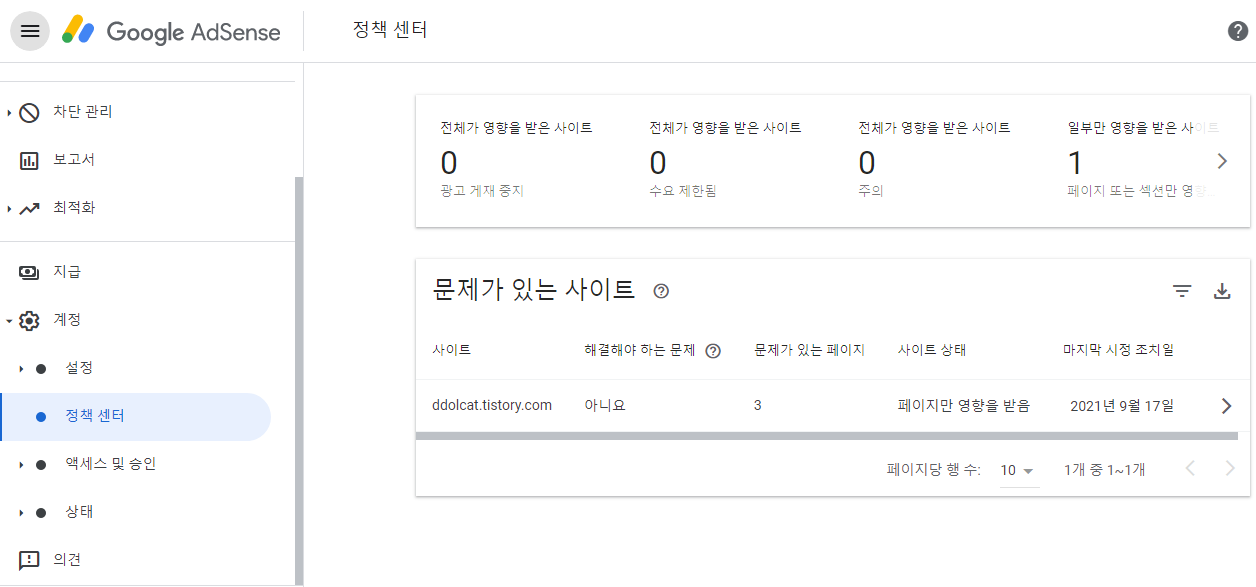This screenshot has width=1256, height=587.
Task: Click the filter icon in site table
Action: 1182,291
